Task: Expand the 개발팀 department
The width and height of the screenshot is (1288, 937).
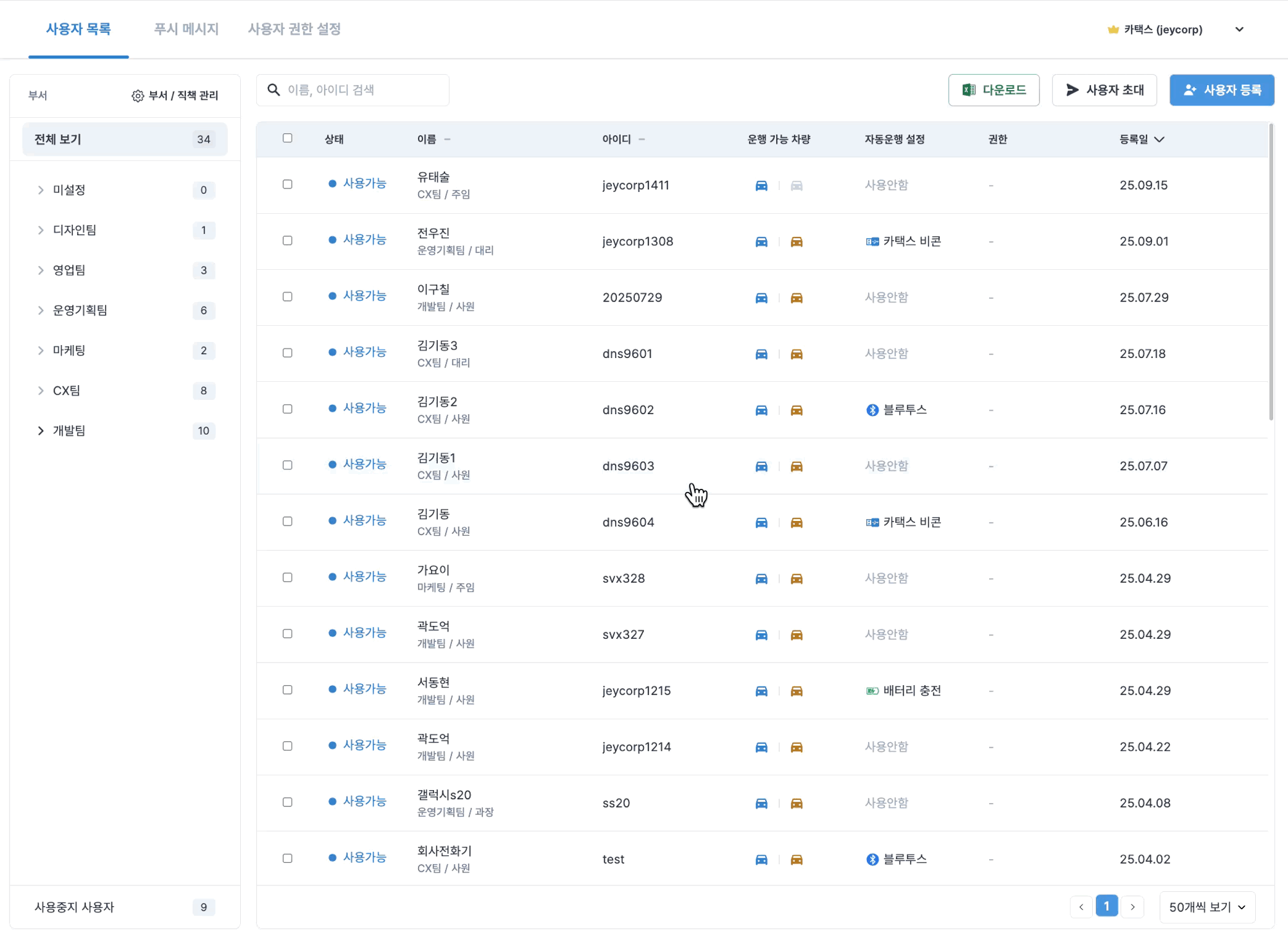Action: click(x=41, y=431)
